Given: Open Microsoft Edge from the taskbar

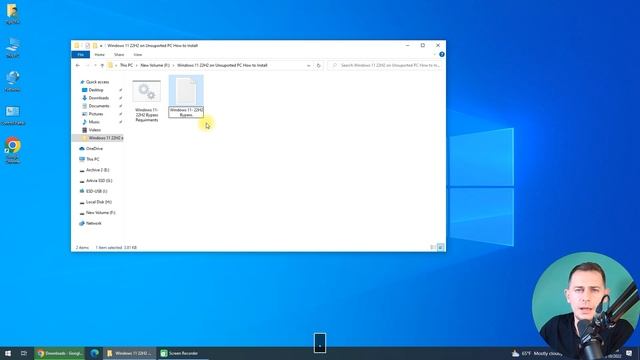Looking at the screenshot, I should (x=94, y=353).
